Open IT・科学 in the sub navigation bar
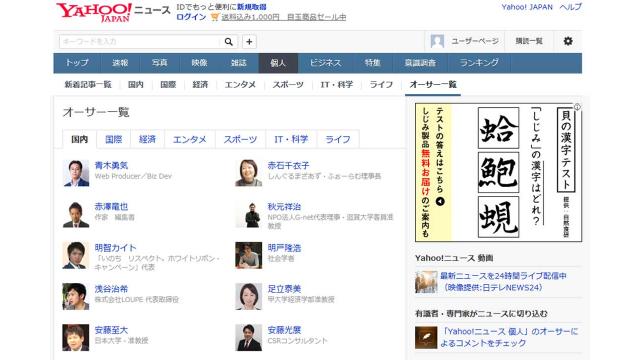640x360 pixels. (337, 84)
